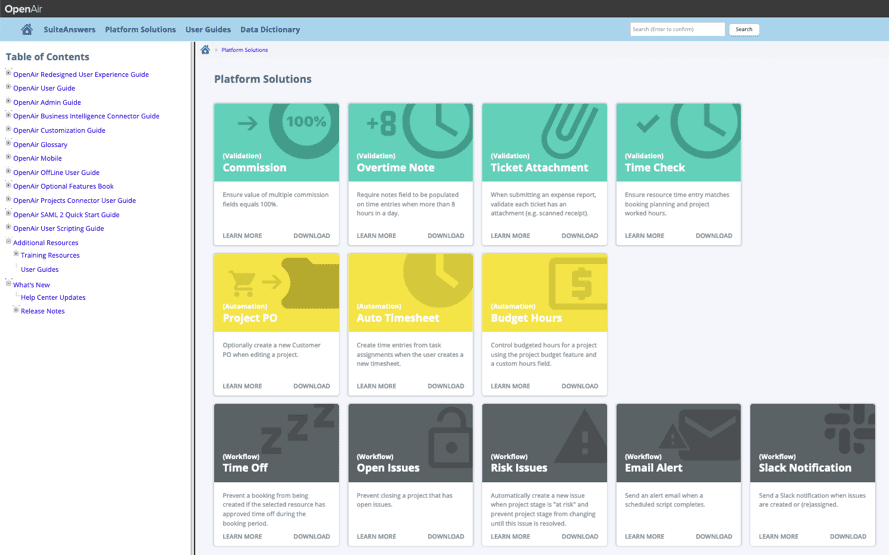Screen dimensions: 889x555
Task: Open the Email Alert workflow card header
Action: coord(679,443)
